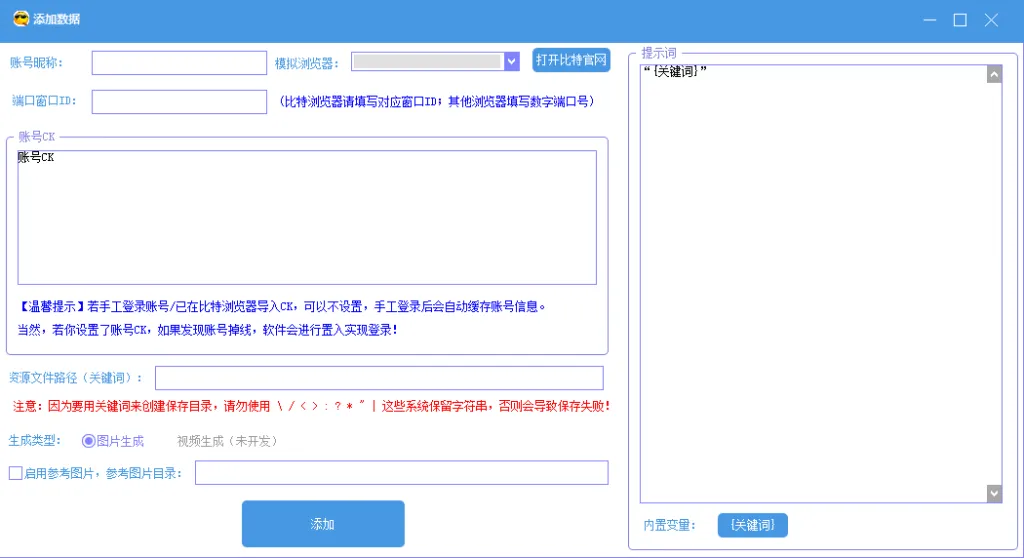Select the 视频生成（未开发）radio option
1024x558 pixels.
[227, 441]
